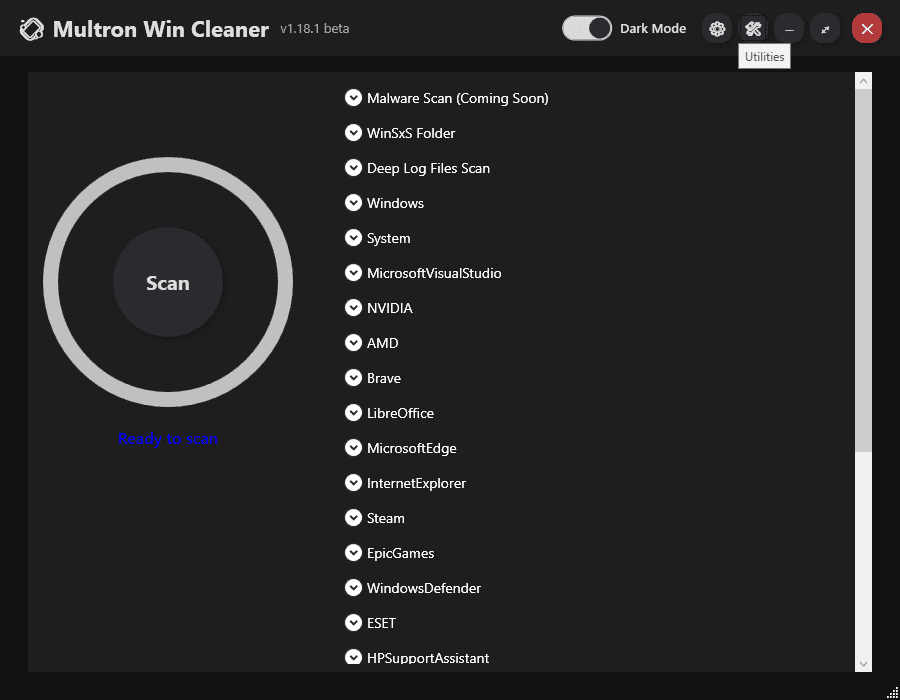
Task: Select the 'ESET' list label
Action: pyautogui.click(x=381, y=623)
